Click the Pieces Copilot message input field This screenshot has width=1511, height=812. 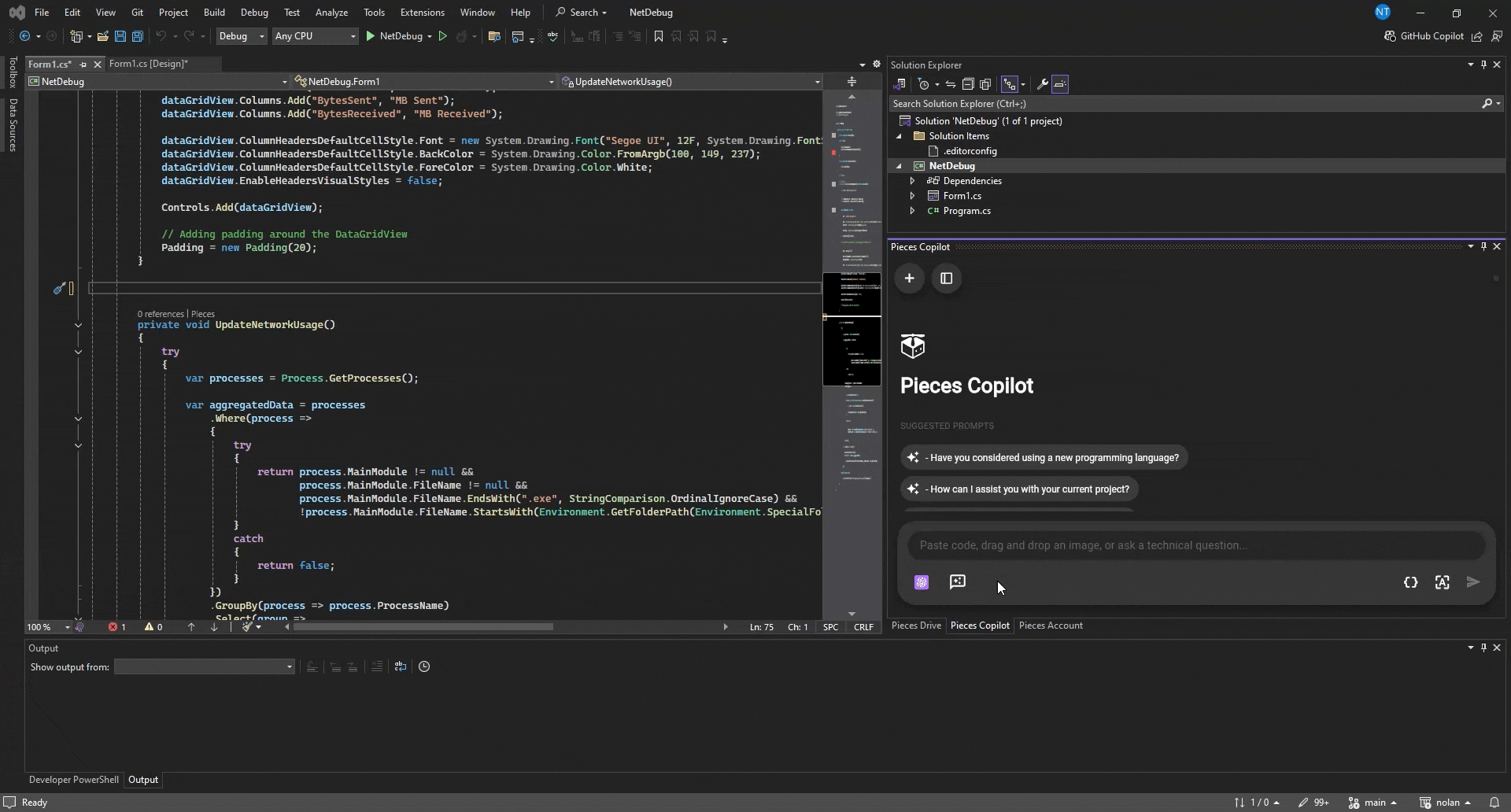[1196, 545]
